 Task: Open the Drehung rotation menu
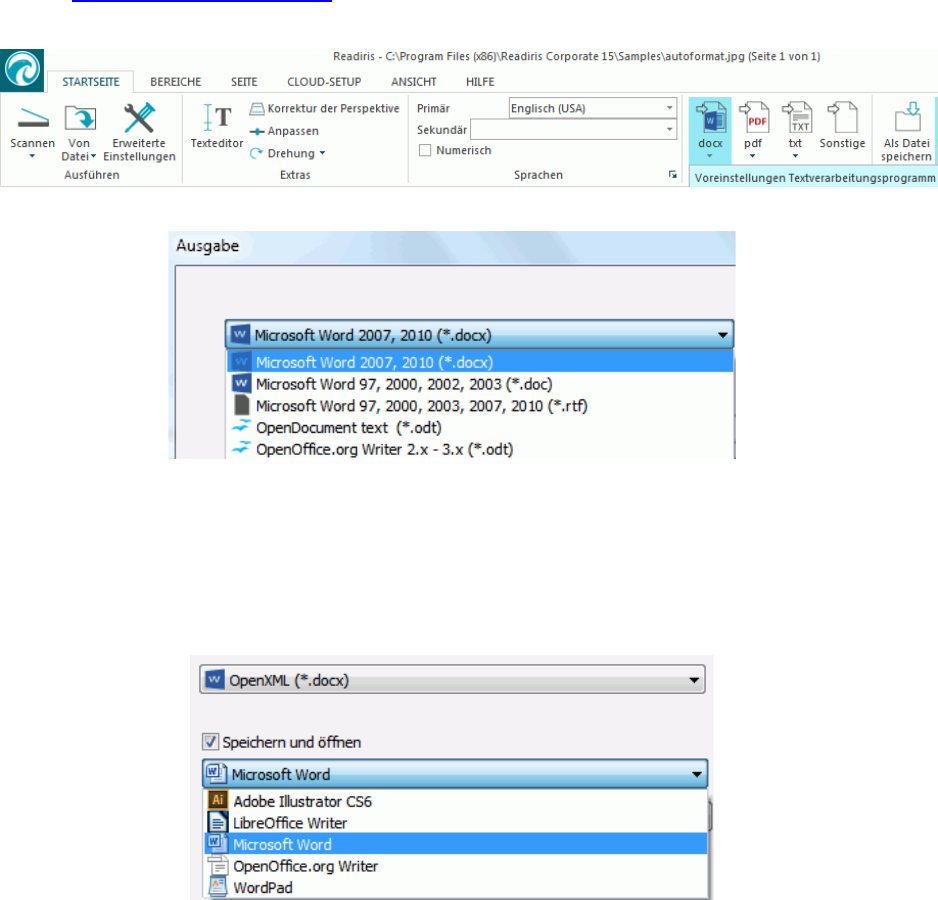[x=288, y=153]
